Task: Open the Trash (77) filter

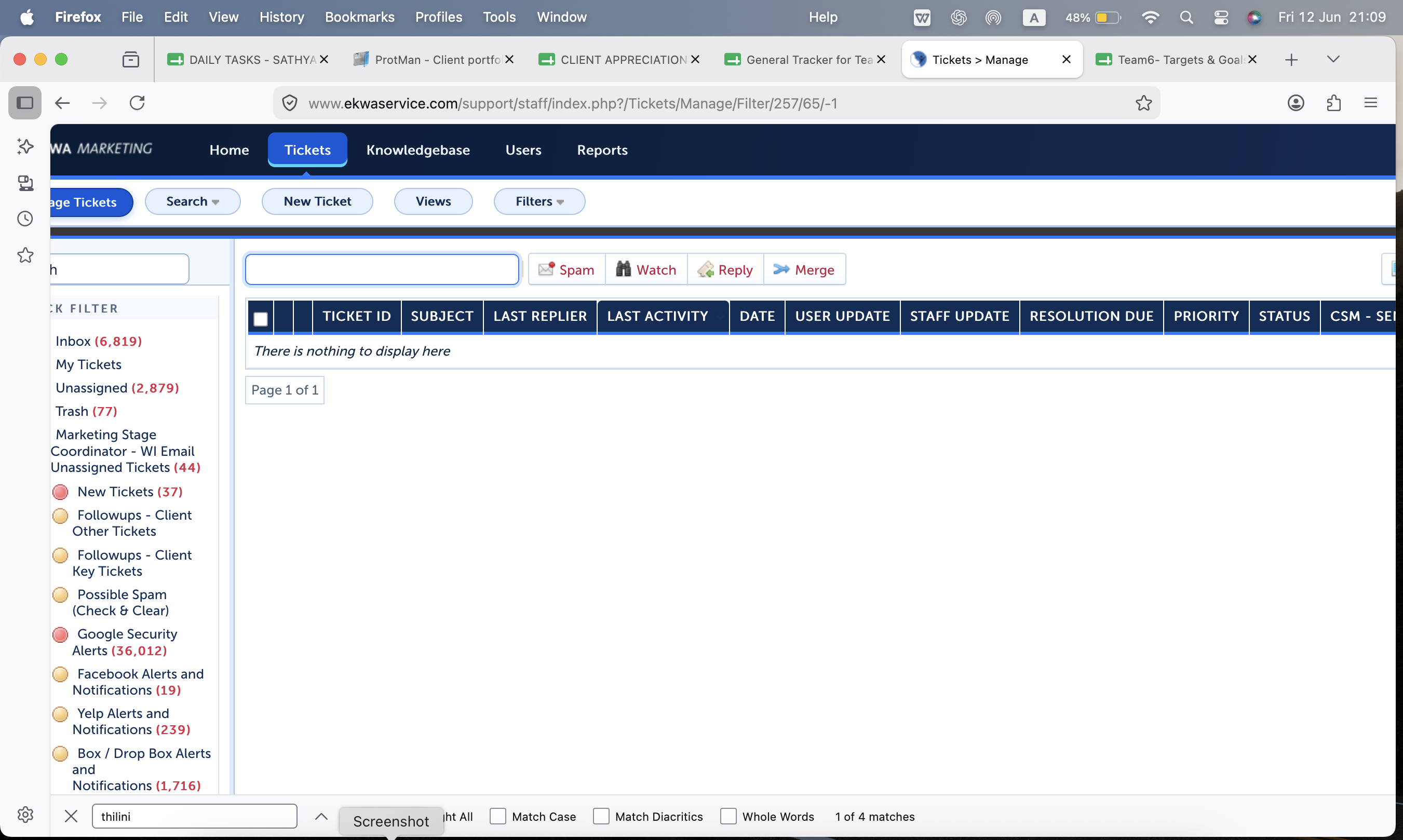Action: coord(86,412)
